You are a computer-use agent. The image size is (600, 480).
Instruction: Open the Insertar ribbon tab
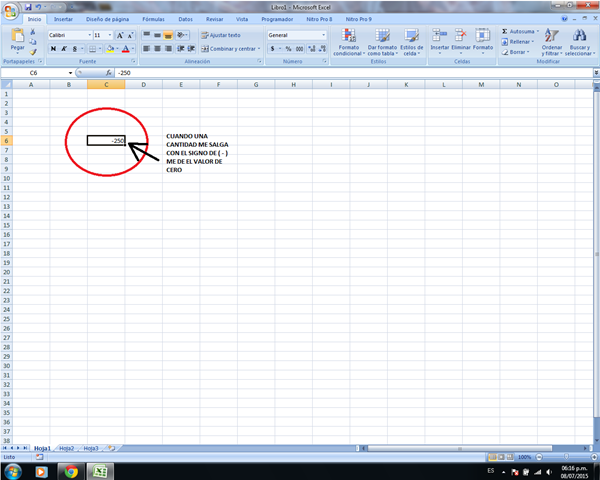tap(63, 19)
